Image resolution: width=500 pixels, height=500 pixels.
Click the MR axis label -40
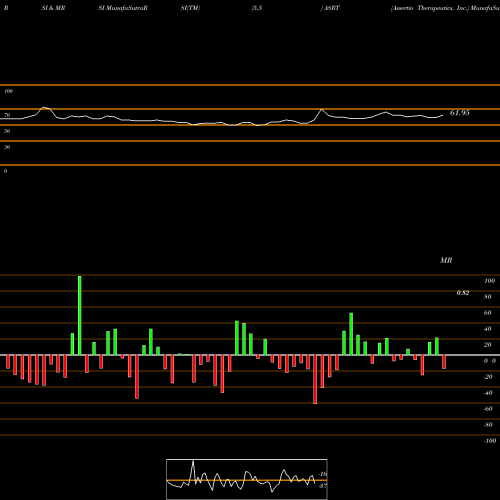[488, 393]
